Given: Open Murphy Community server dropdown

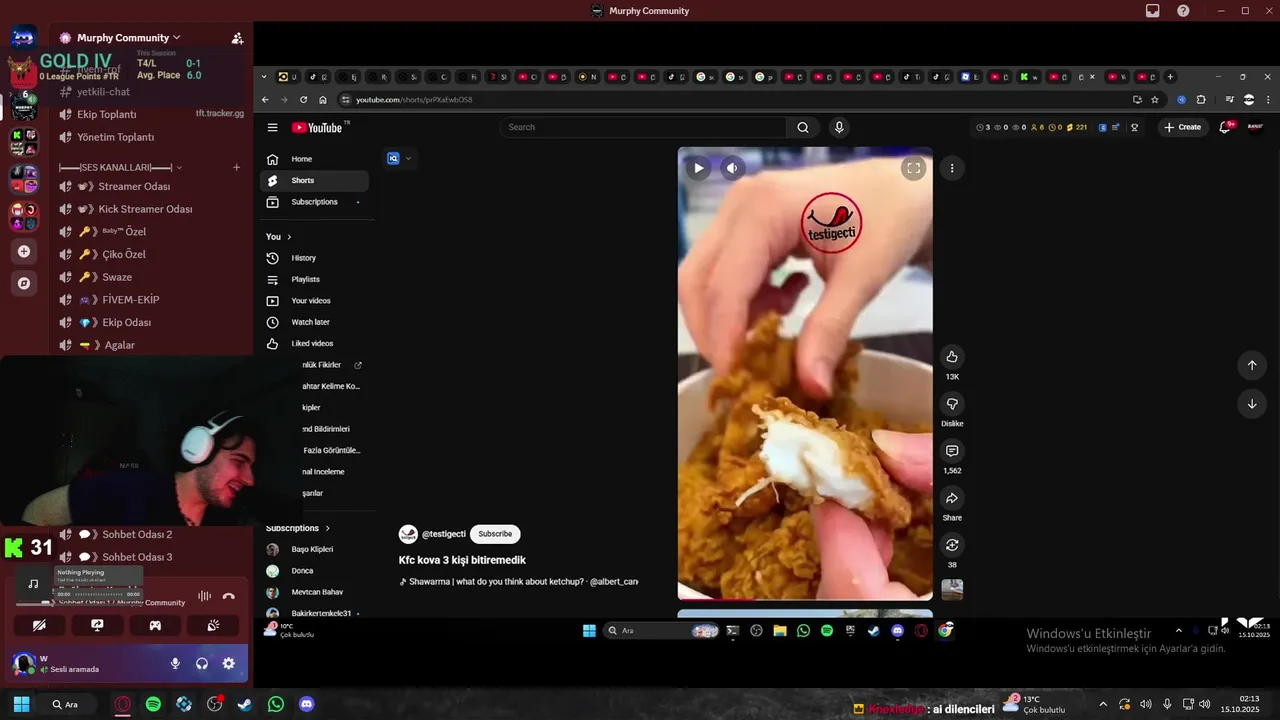Looking at the screenshot, I should [128, 38].
